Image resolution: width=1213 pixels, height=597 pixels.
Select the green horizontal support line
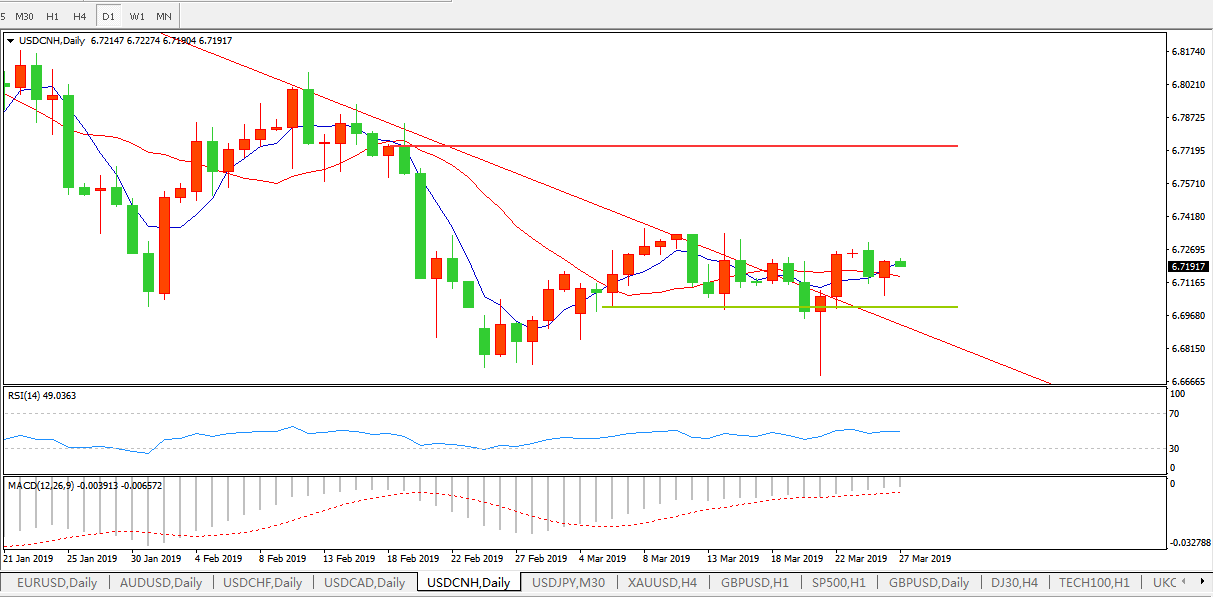780,307
